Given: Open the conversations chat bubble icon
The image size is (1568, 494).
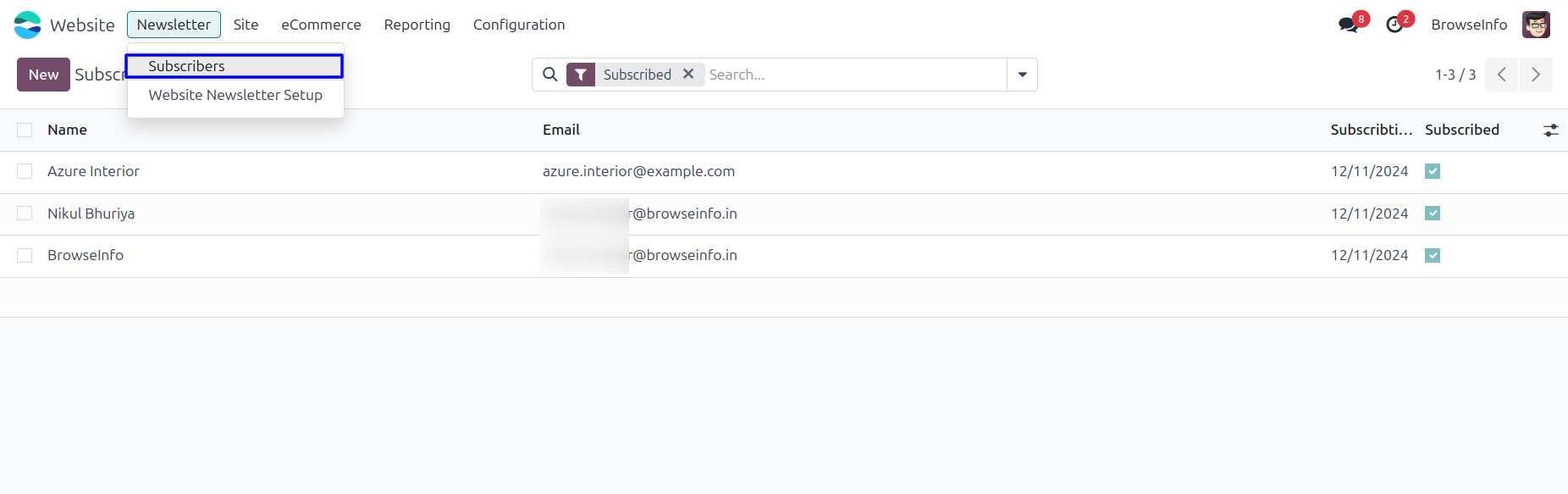Looking at the screenshot, I should point(1349,25).
